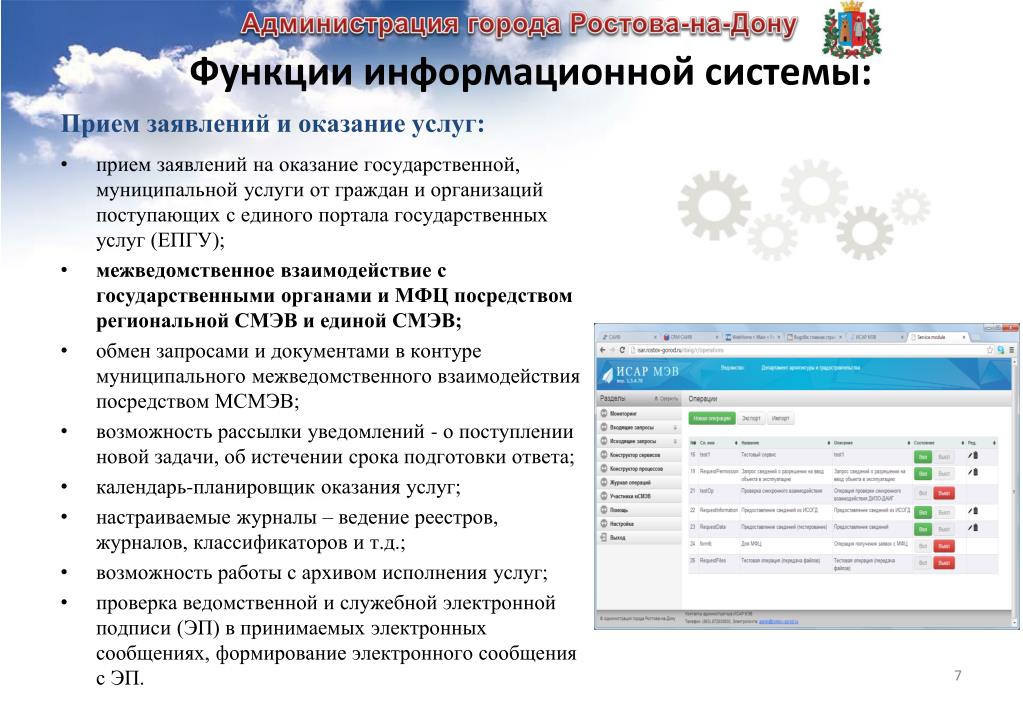Image resolution: width=1023 pixels, height=708 pixels.
Task: Sort table by the Название column arrow
Action: (x=829, y=443)
